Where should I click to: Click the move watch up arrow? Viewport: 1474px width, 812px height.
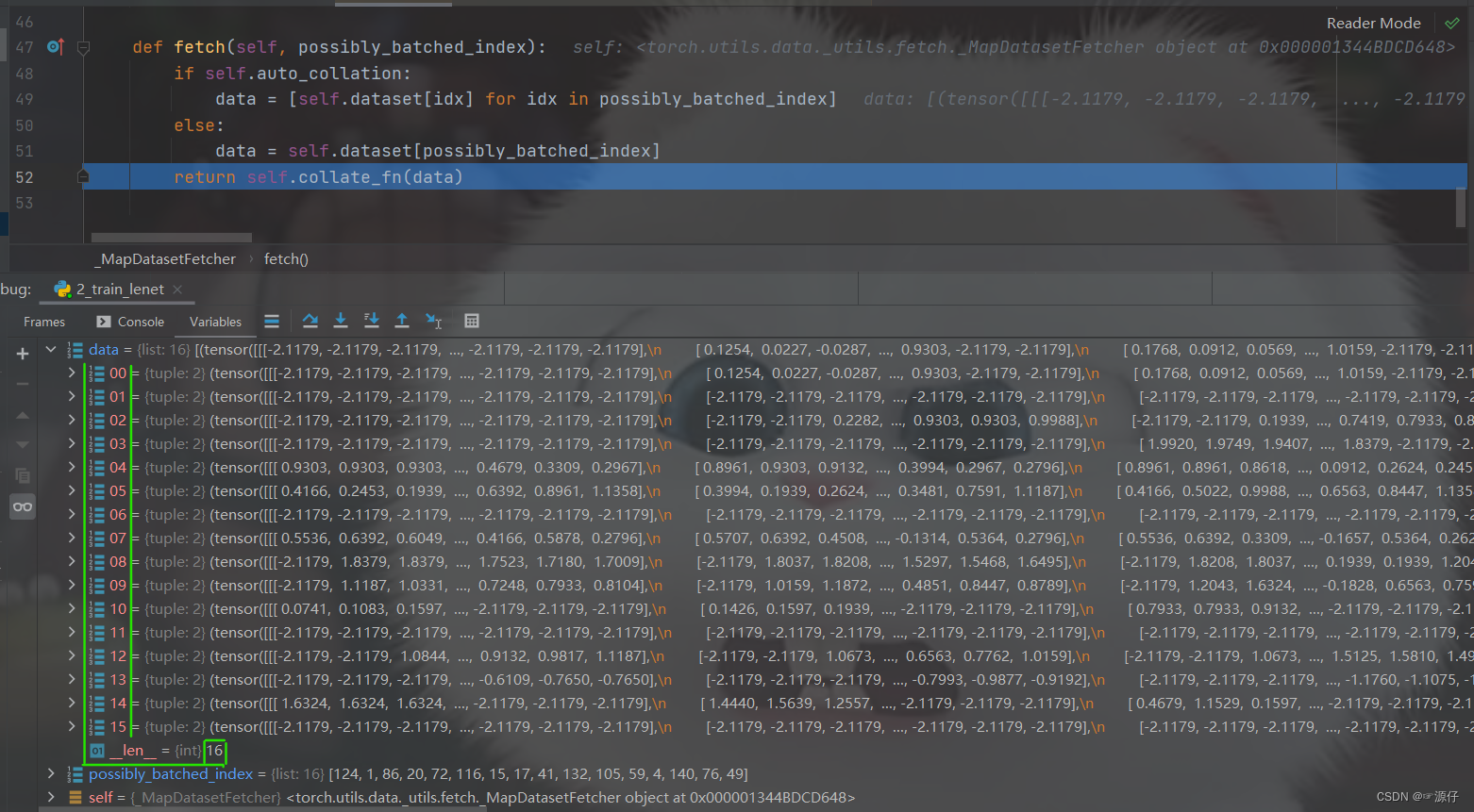tap(23, 415)
